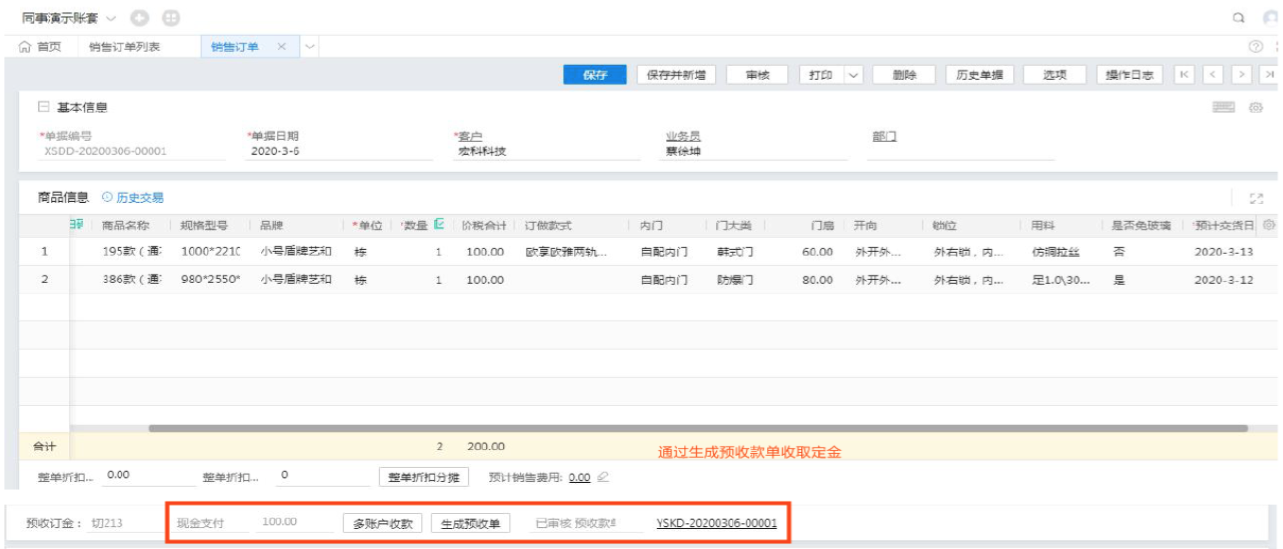Screen dimensions: 1283x549
Task: Click the keyboard shortcut icon
Action: click(1224, 107)
